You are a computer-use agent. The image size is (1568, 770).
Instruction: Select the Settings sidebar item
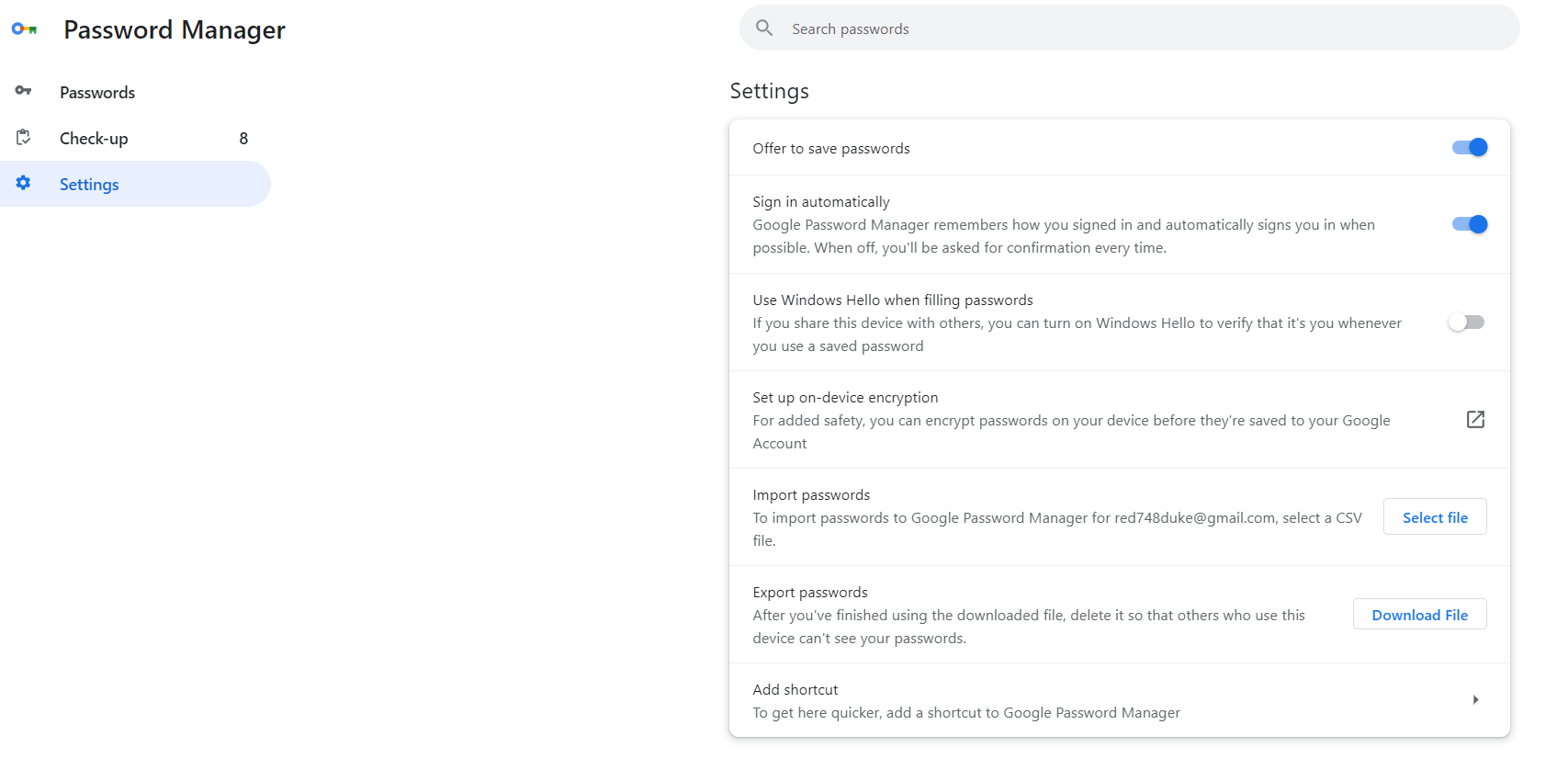point(89,185)
